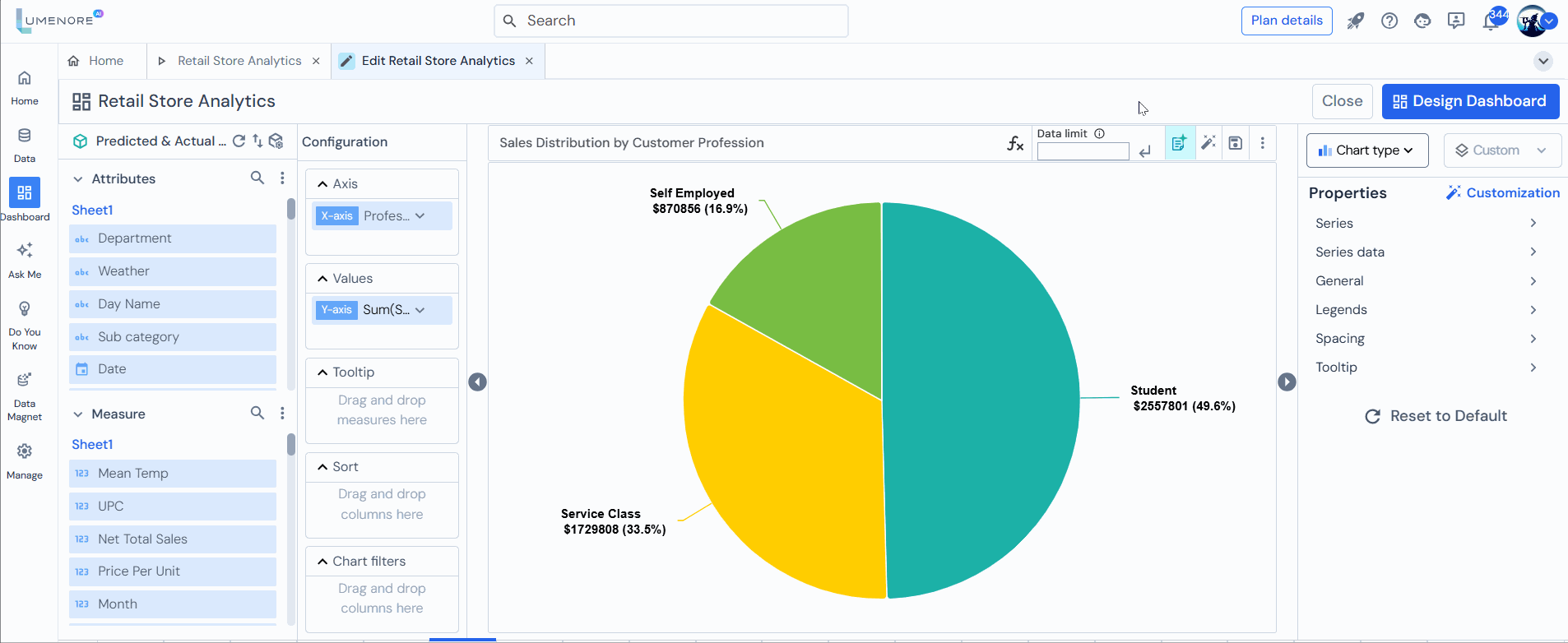Save the chart using the disk icon
This screenshot has width=1568, height=643.
(x=1235, y=143)
